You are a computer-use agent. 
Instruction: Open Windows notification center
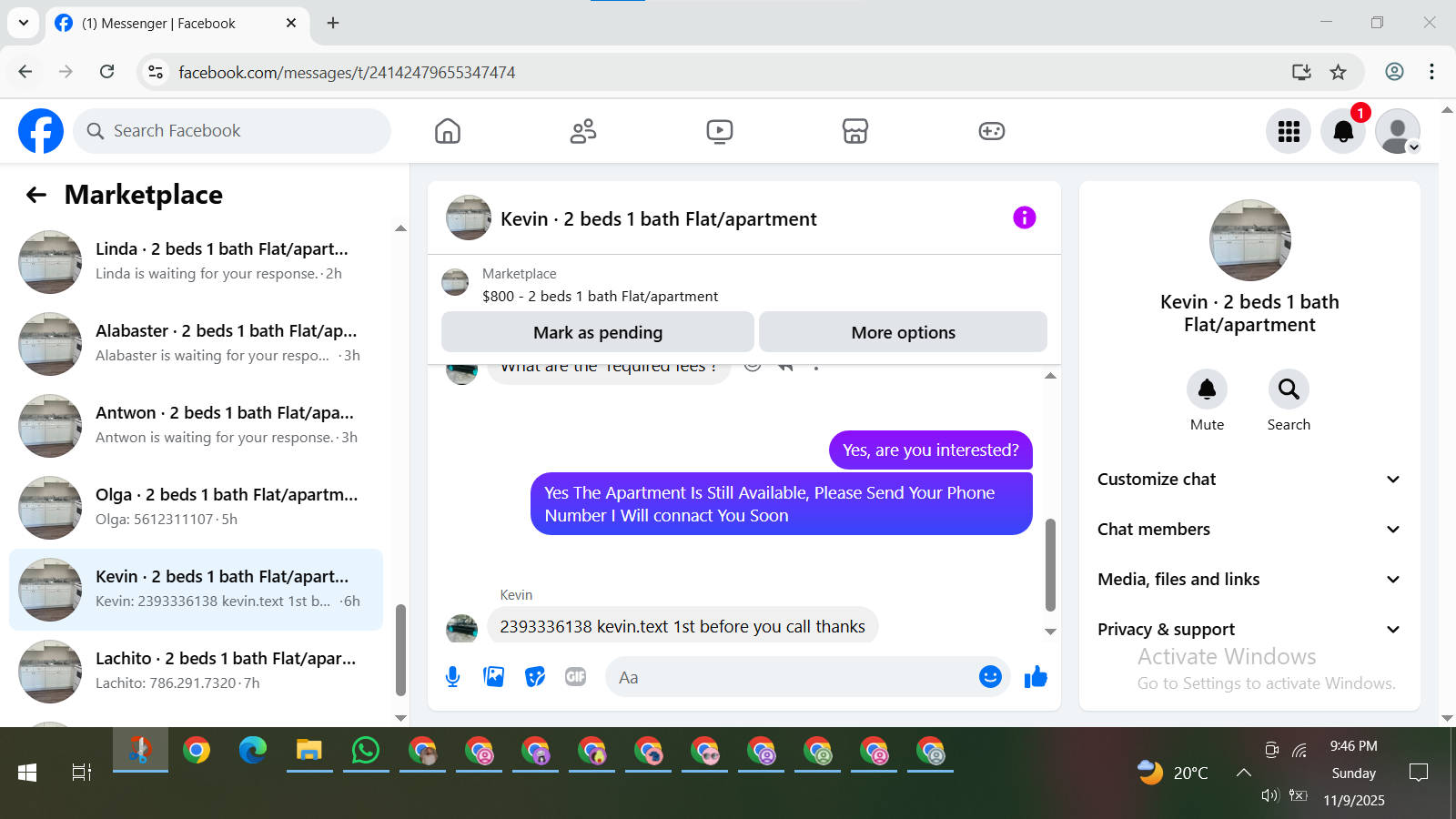[x=1418, y=773]
